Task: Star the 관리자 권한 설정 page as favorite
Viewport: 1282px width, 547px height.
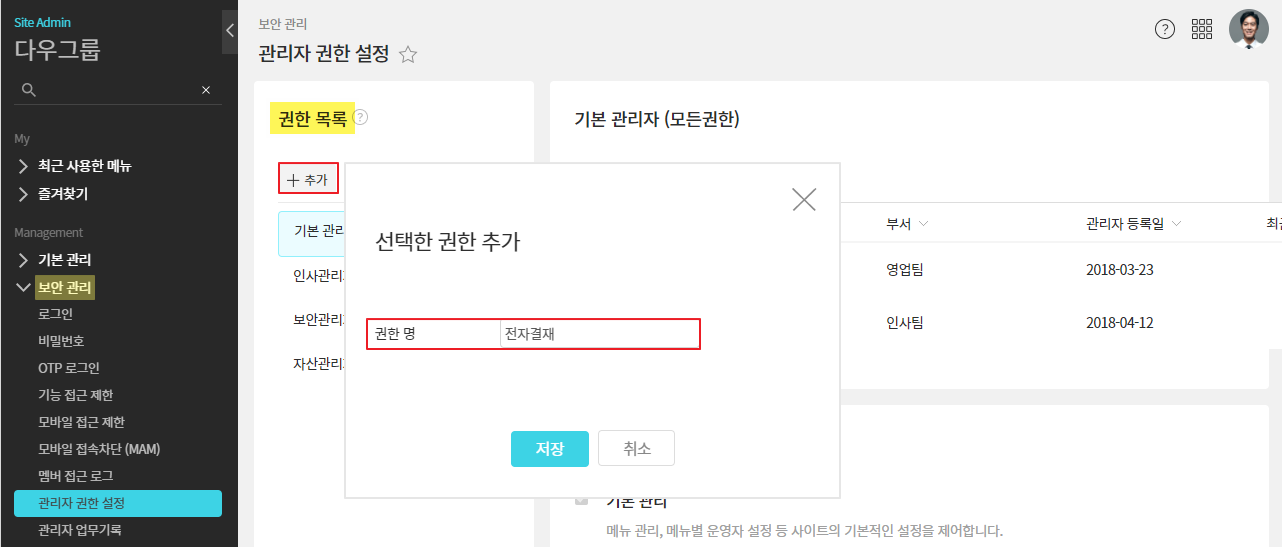Action: [408, 55]
